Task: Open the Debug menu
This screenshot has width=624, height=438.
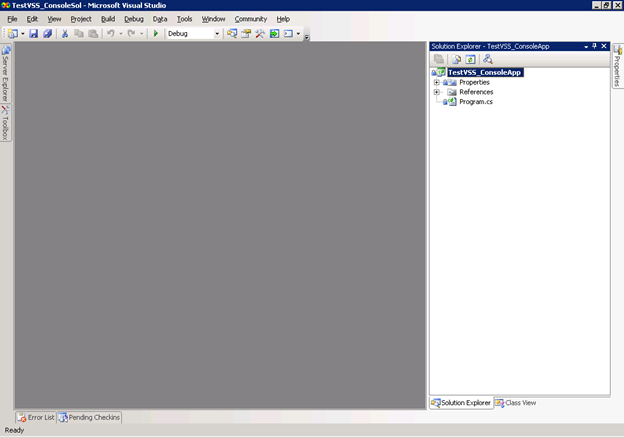Action: [134, 19]
